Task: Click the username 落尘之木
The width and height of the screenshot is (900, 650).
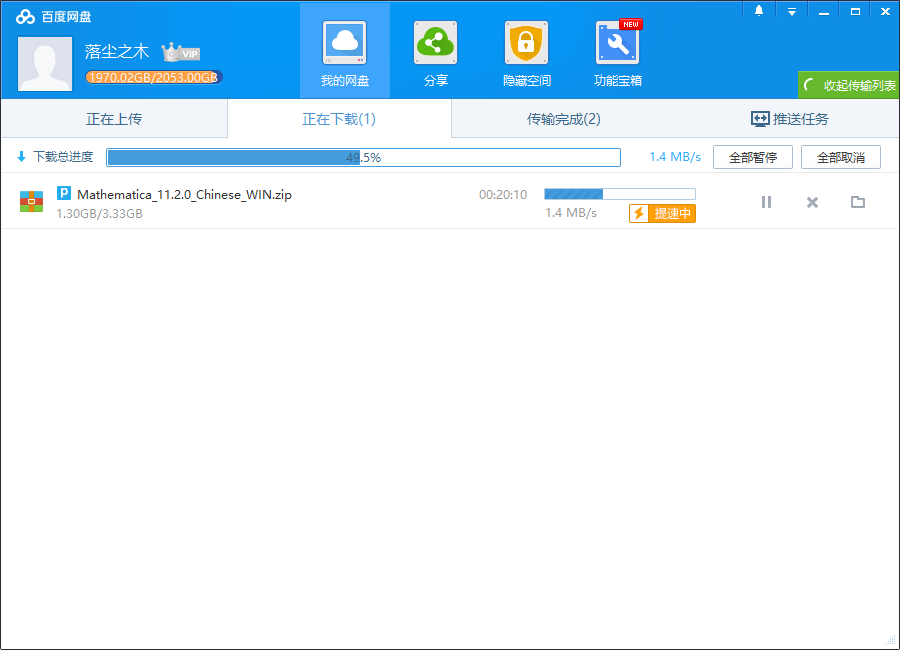Action: point(117,52)
